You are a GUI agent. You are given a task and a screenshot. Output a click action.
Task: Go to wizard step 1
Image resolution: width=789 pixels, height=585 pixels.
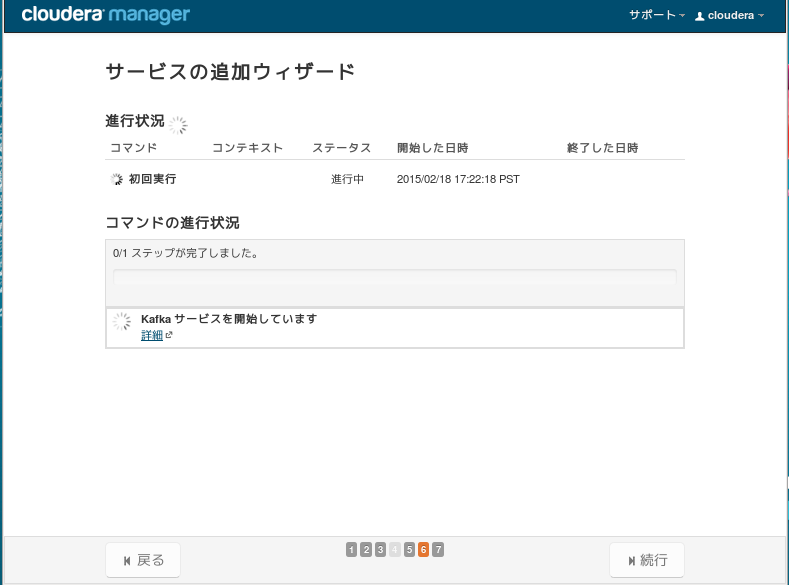click(x=351, y=550)
